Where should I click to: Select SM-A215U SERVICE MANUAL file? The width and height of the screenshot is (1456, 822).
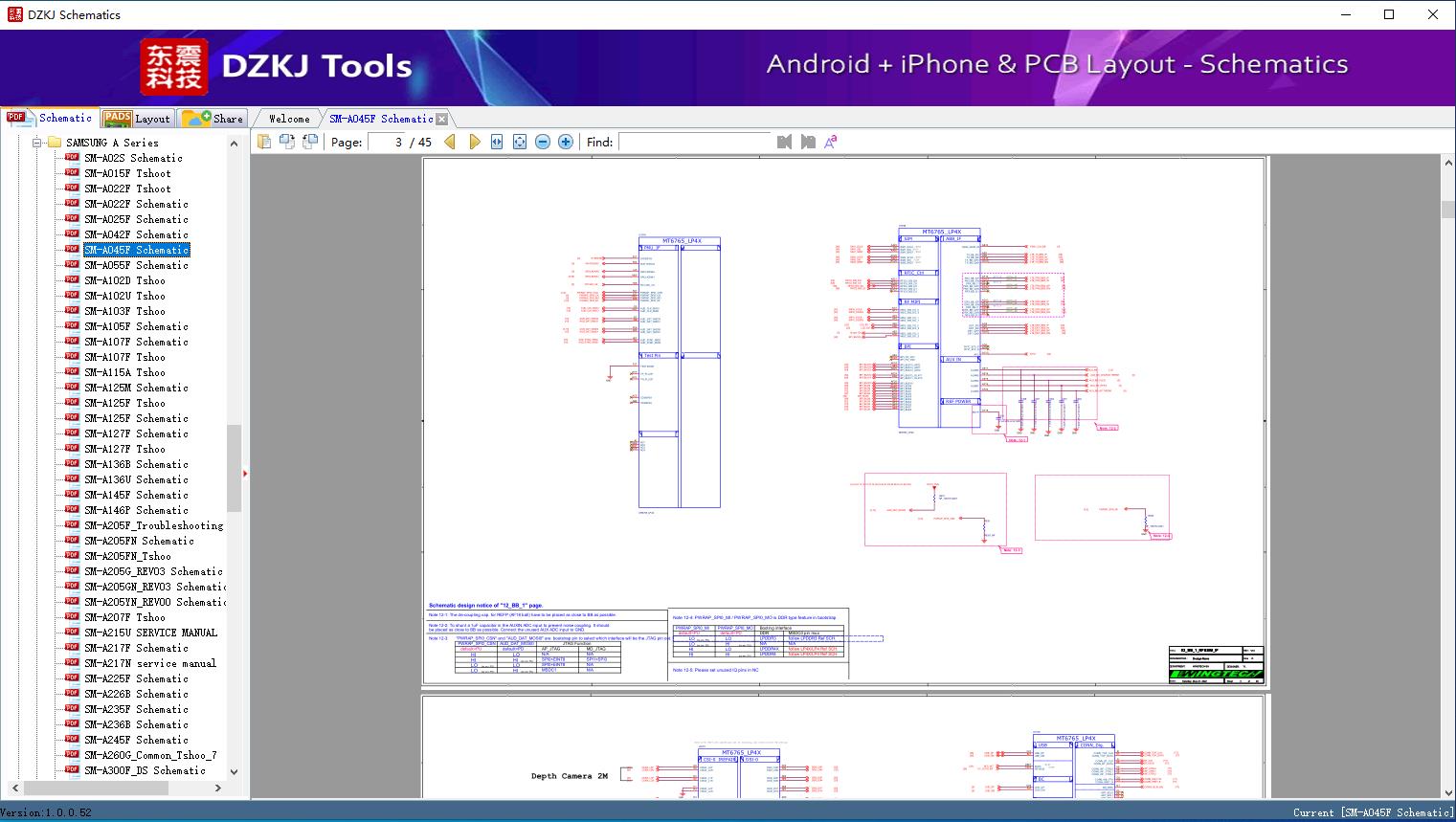pyautogui.click(x=150, y=633)
